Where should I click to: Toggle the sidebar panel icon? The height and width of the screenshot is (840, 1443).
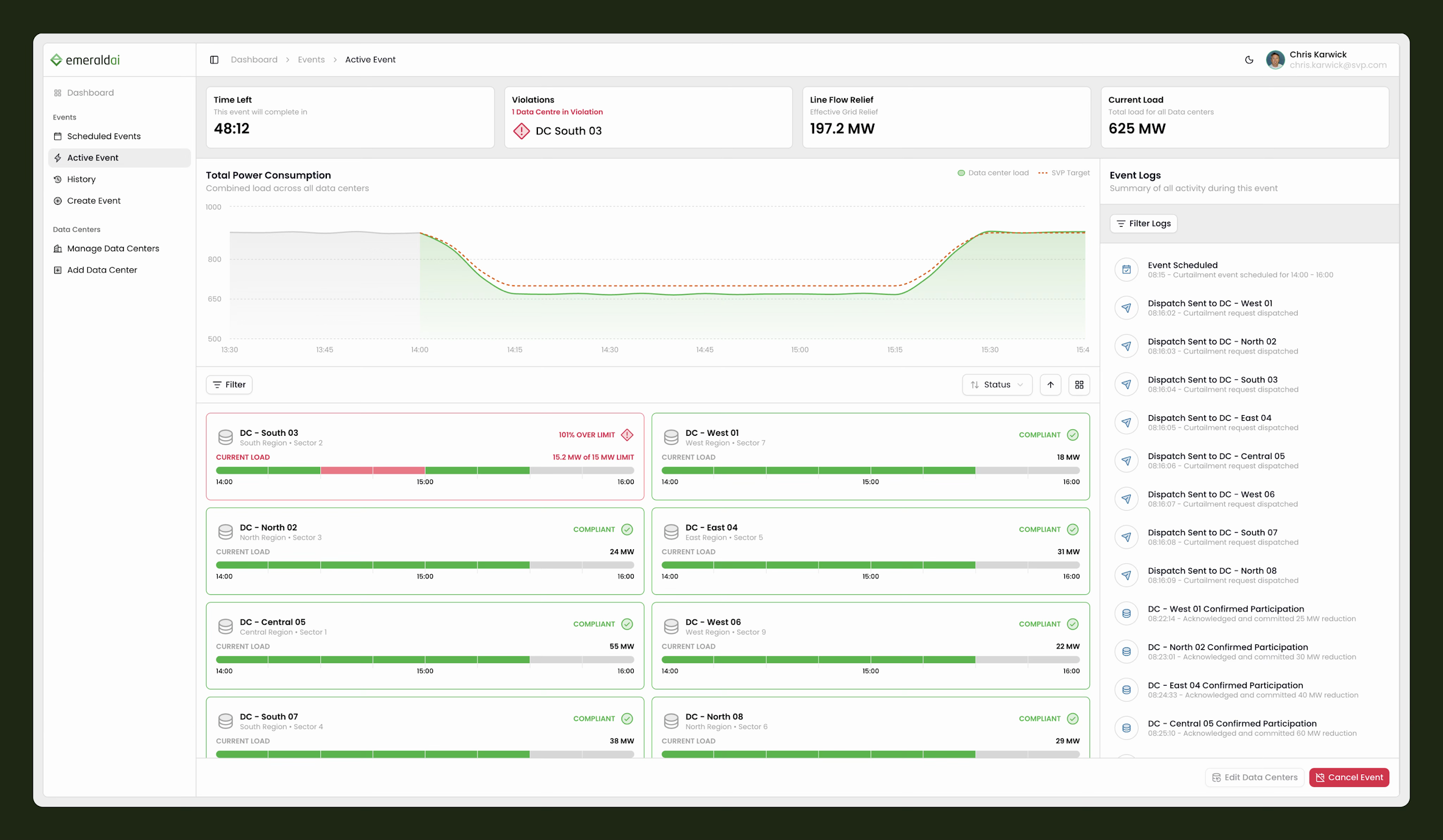click(x=214, y=60)
